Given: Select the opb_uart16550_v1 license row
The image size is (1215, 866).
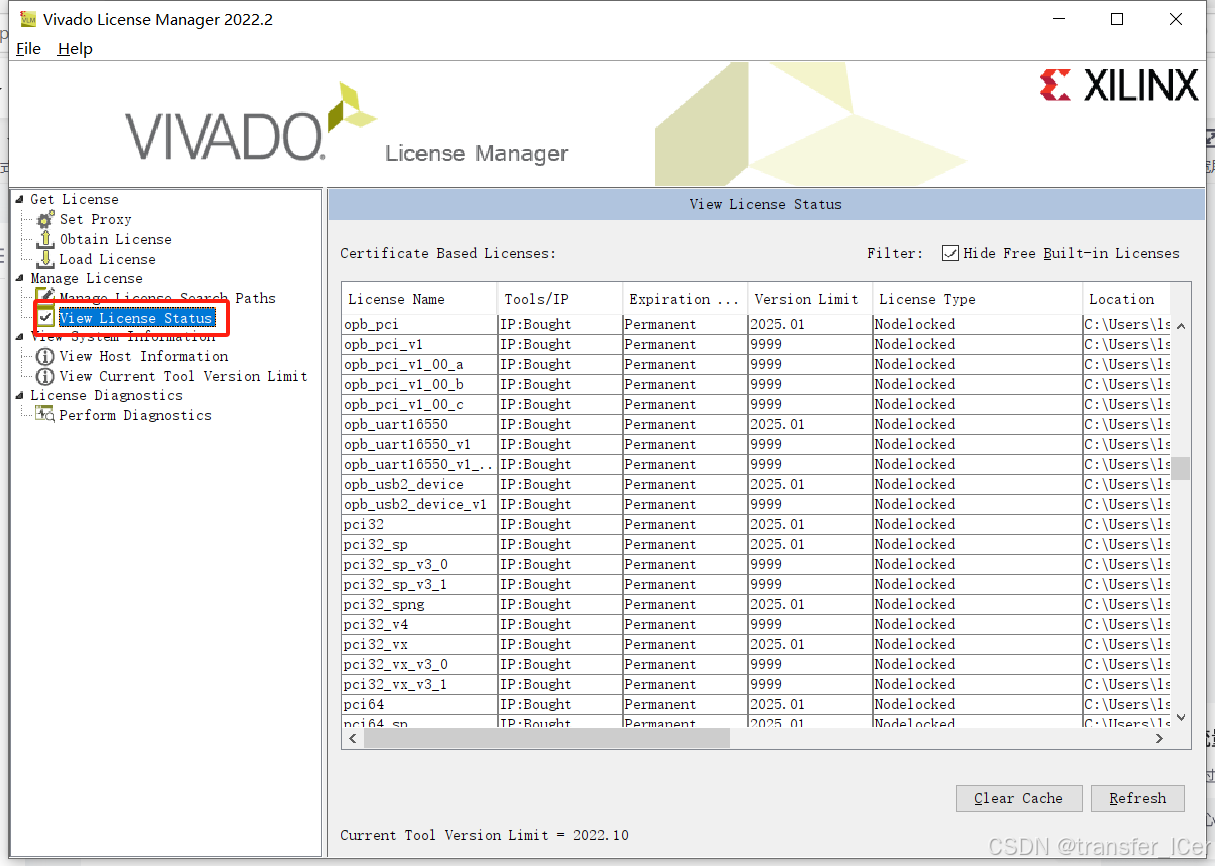Looking at the screenshot, I should 756,444.
